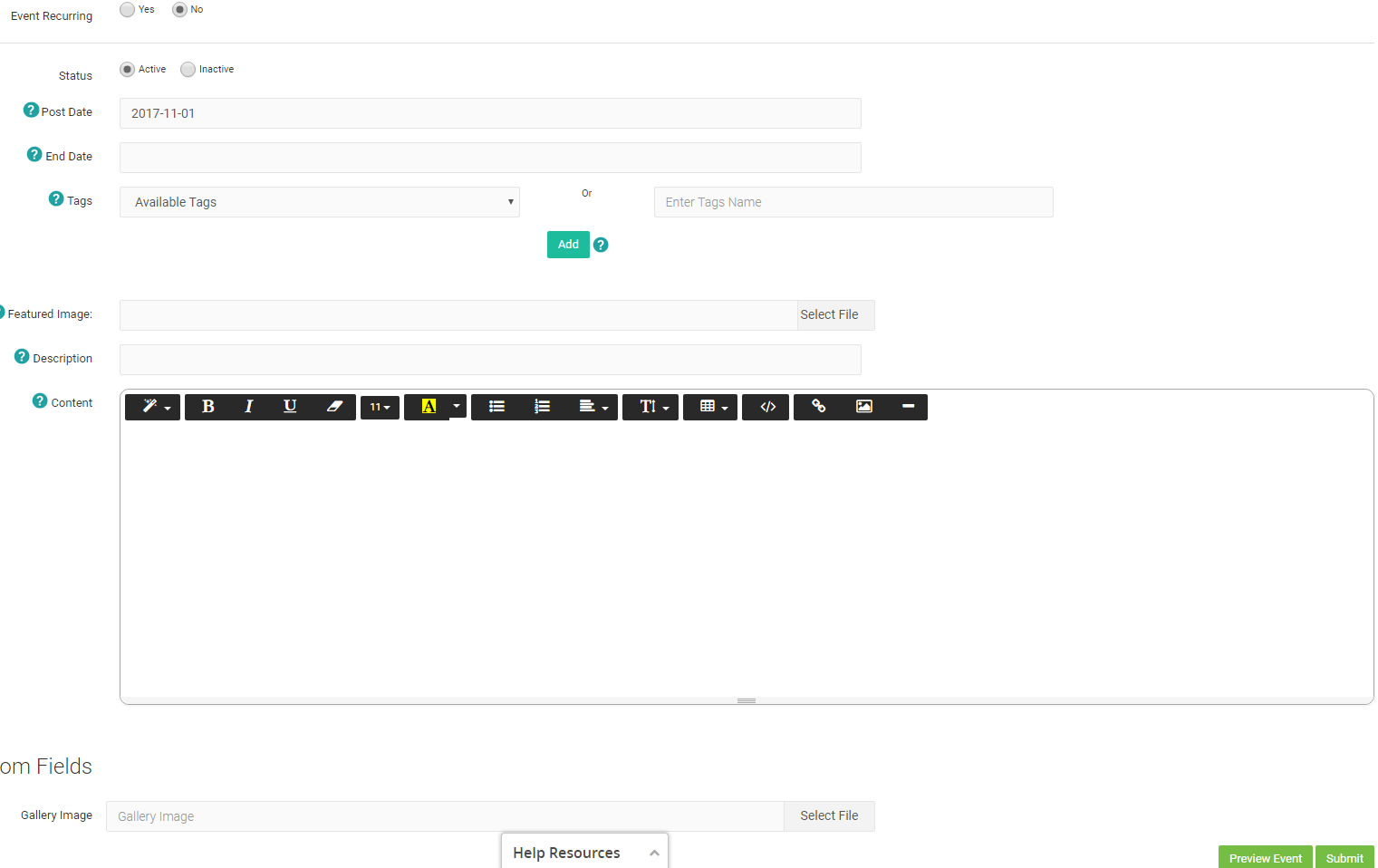Viewport: 1378px width, 868px height.
Task: Focus the Enter Tags Name field
Action: tap(853, 202)
